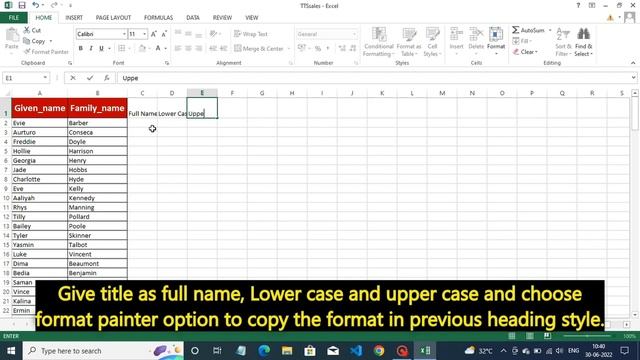The width and height of the screenshot is (640, 360).
Task: Confirm the entry with the checkmark icon
Action: [x=90, y=78]
